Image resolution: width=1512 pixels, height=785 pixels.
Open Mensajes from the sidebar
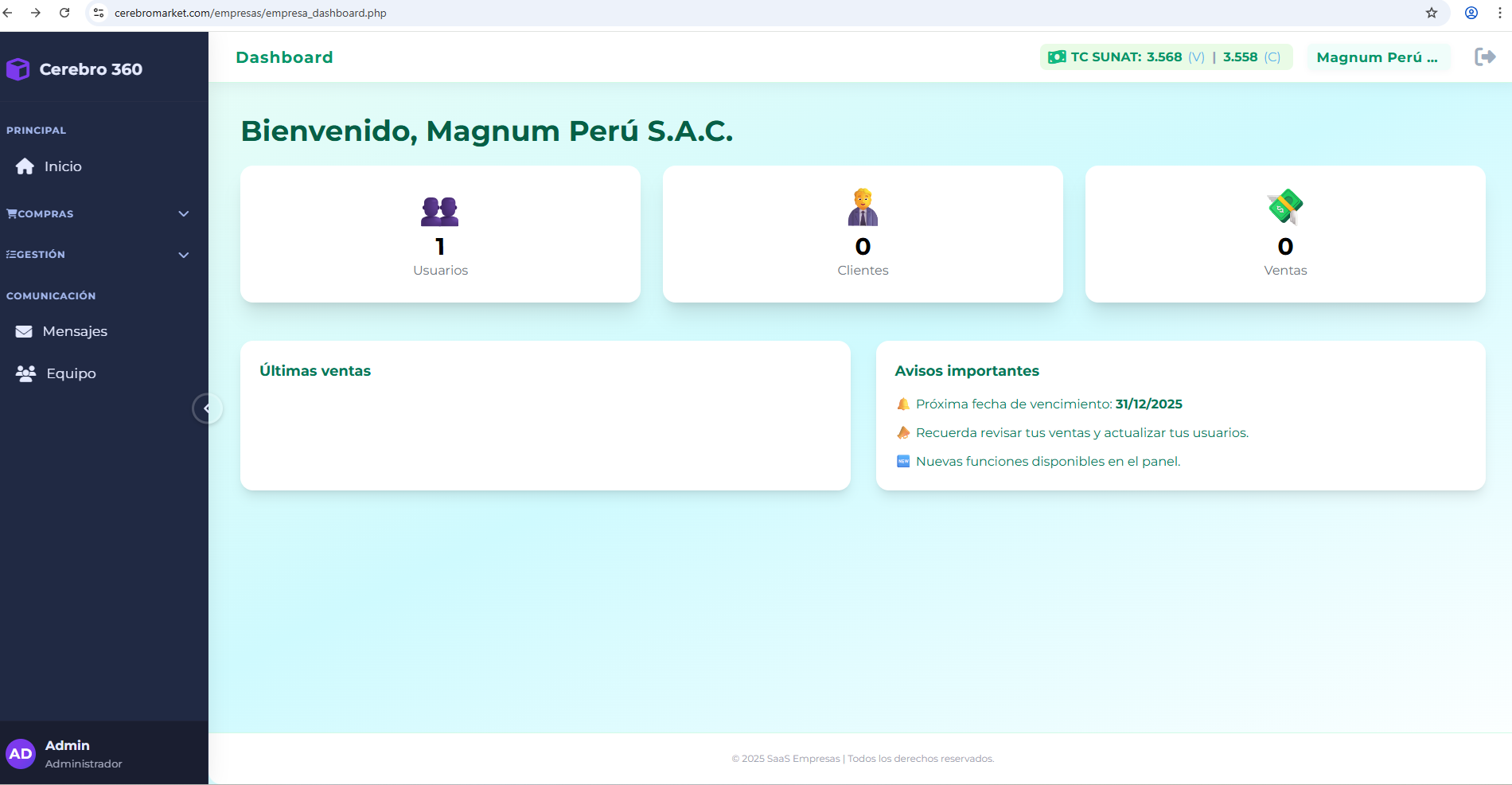pos(74,331)
